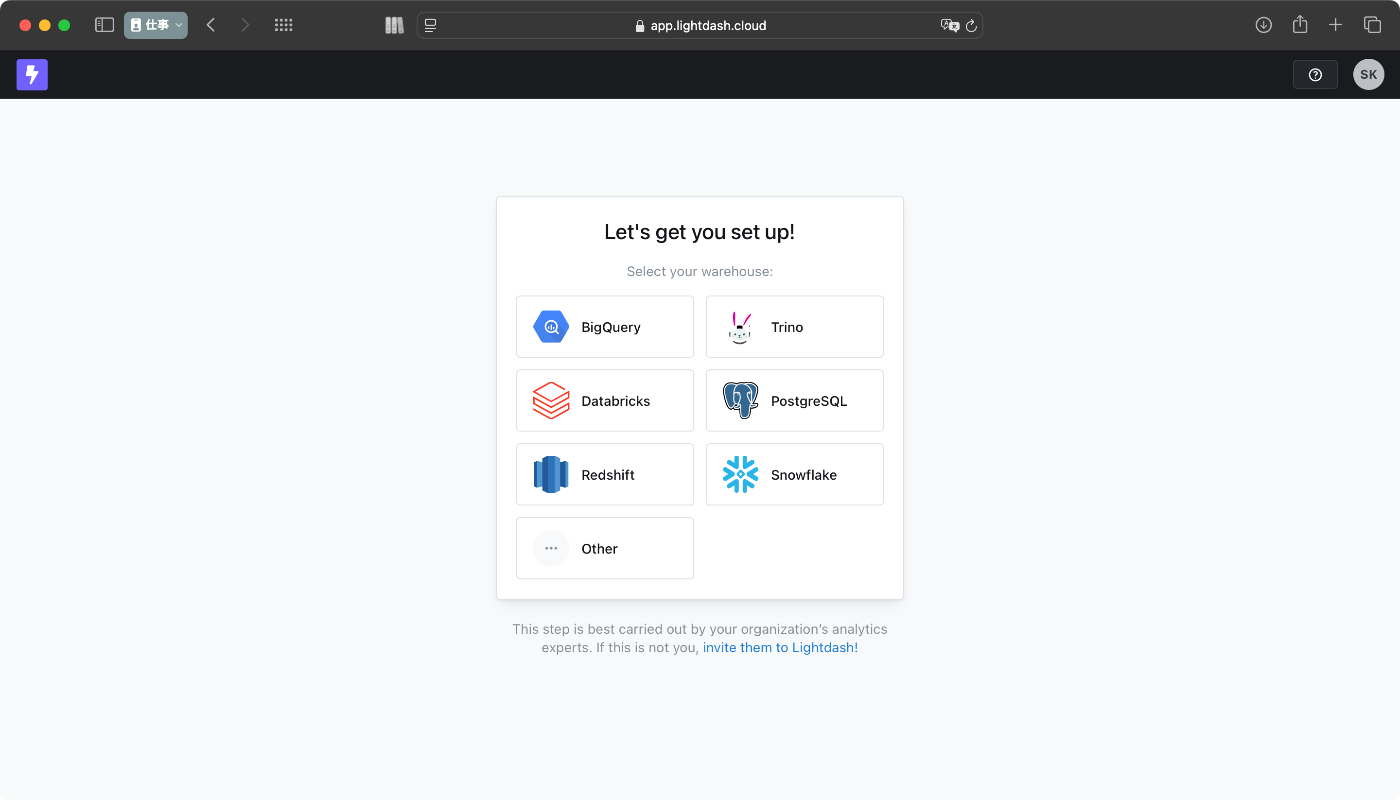Open the 'invite them to Lightdash!' link
Image resolution: width=1400 pixels, height=800 pixels.
tap(780, 647)
